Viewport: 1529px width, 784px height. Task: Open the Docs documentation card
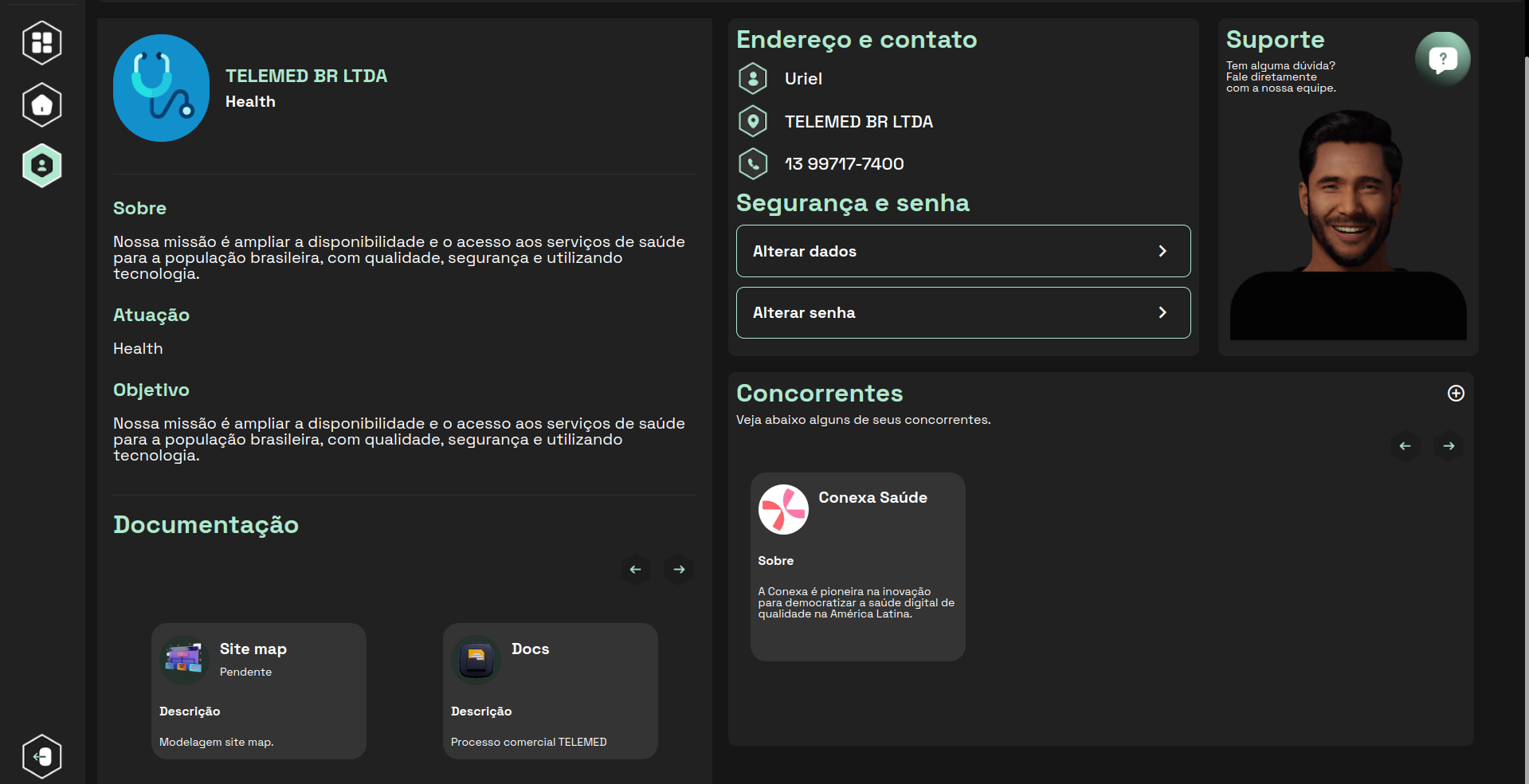click(x=551, y=691)
